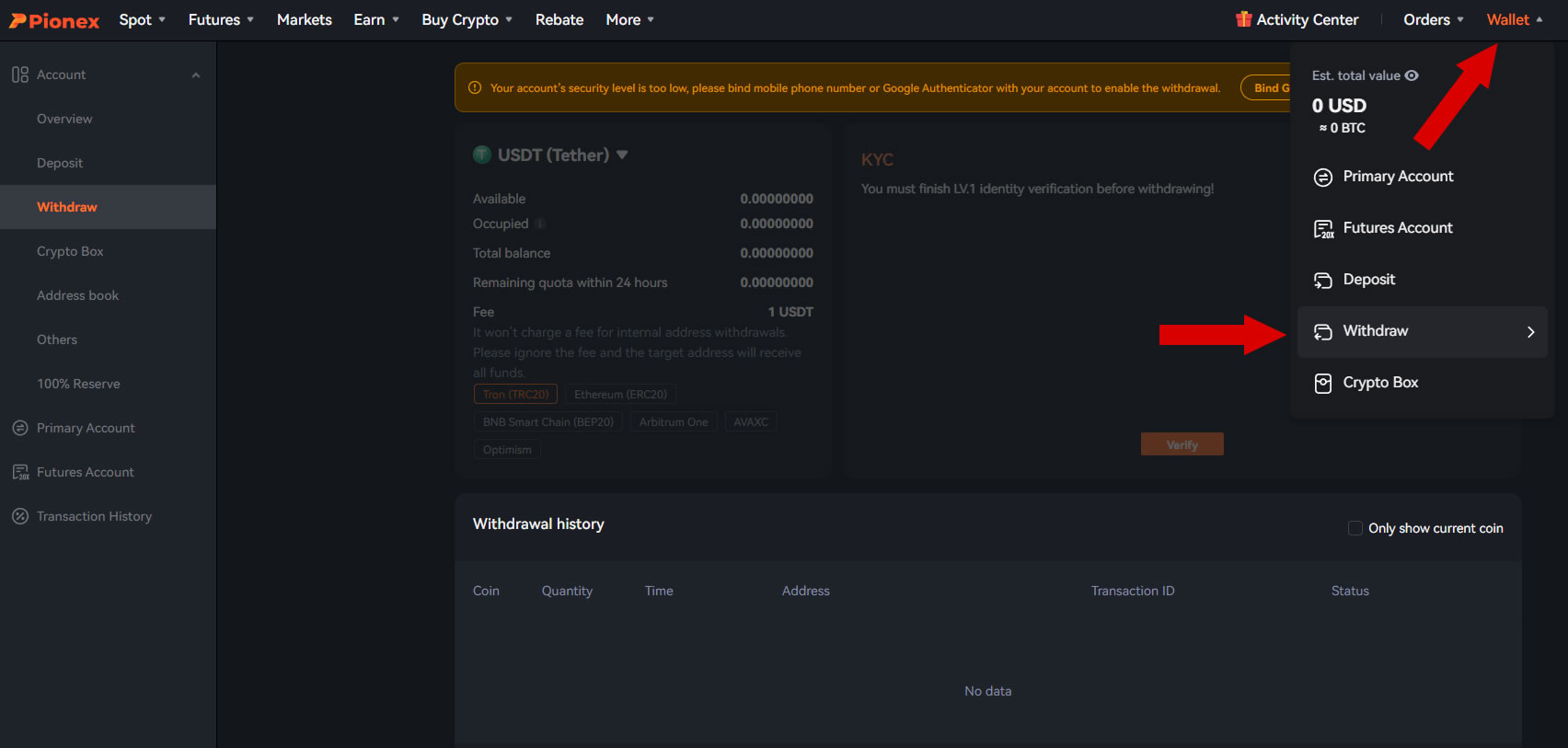The width and height of the screenshot is (1568, 748).
Task: Open the Markets menu item
Action: coord(305,19)
